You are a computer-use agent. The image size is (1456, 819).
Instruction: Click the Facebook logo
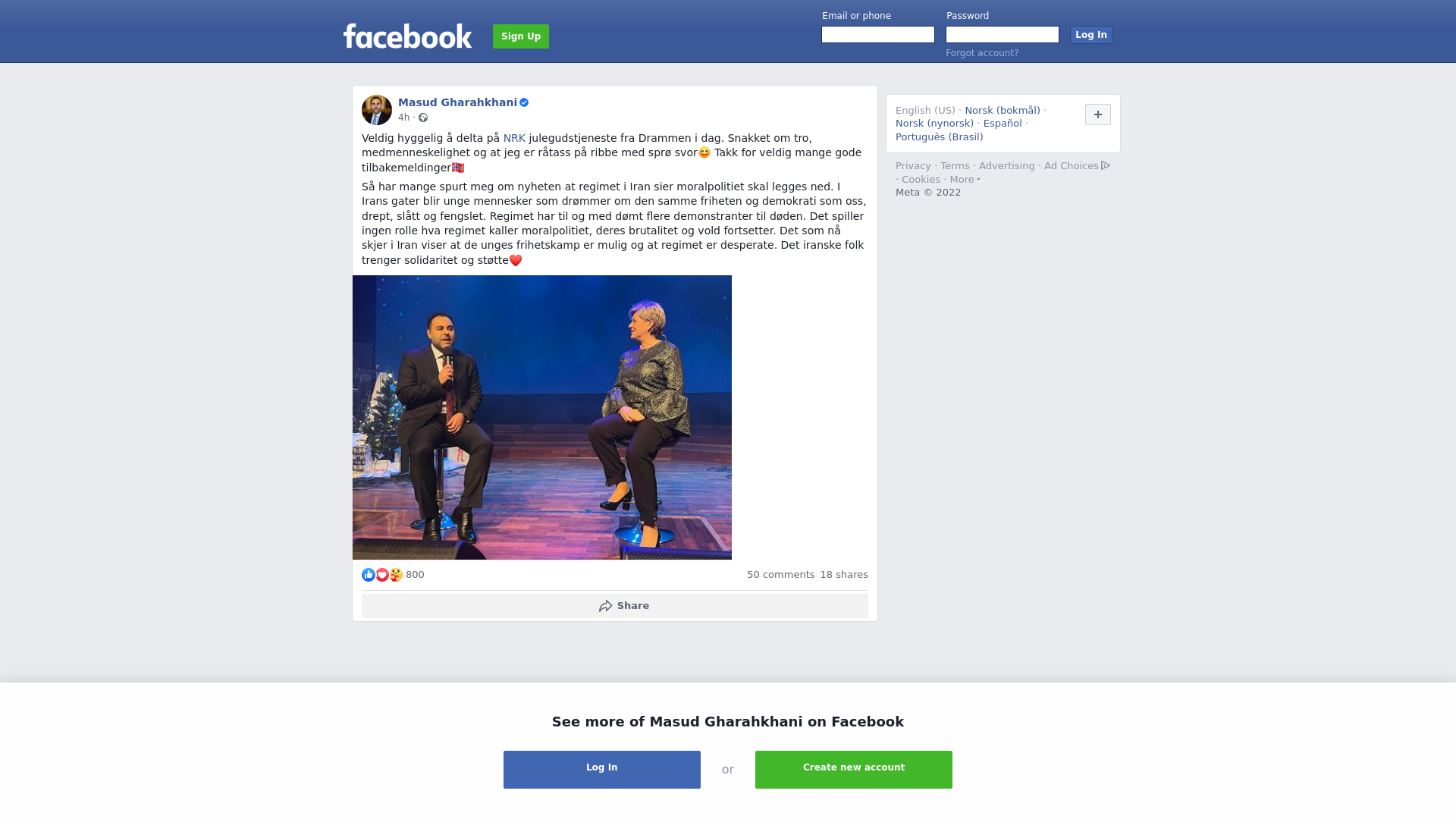(407, 36)
